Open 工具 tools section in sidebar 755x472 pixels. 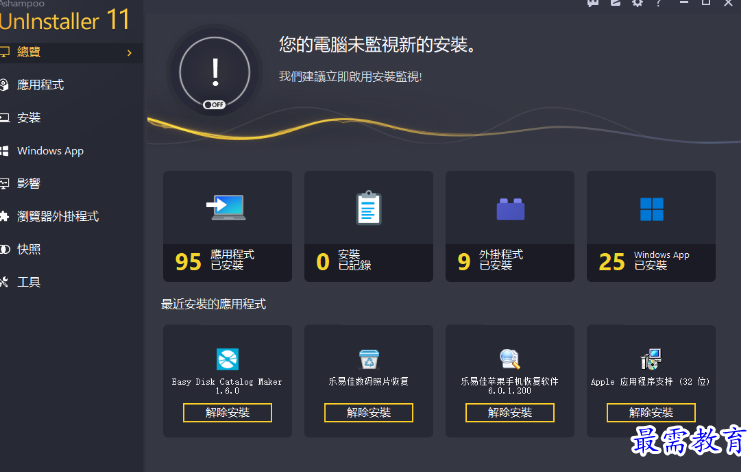(29, 282)
